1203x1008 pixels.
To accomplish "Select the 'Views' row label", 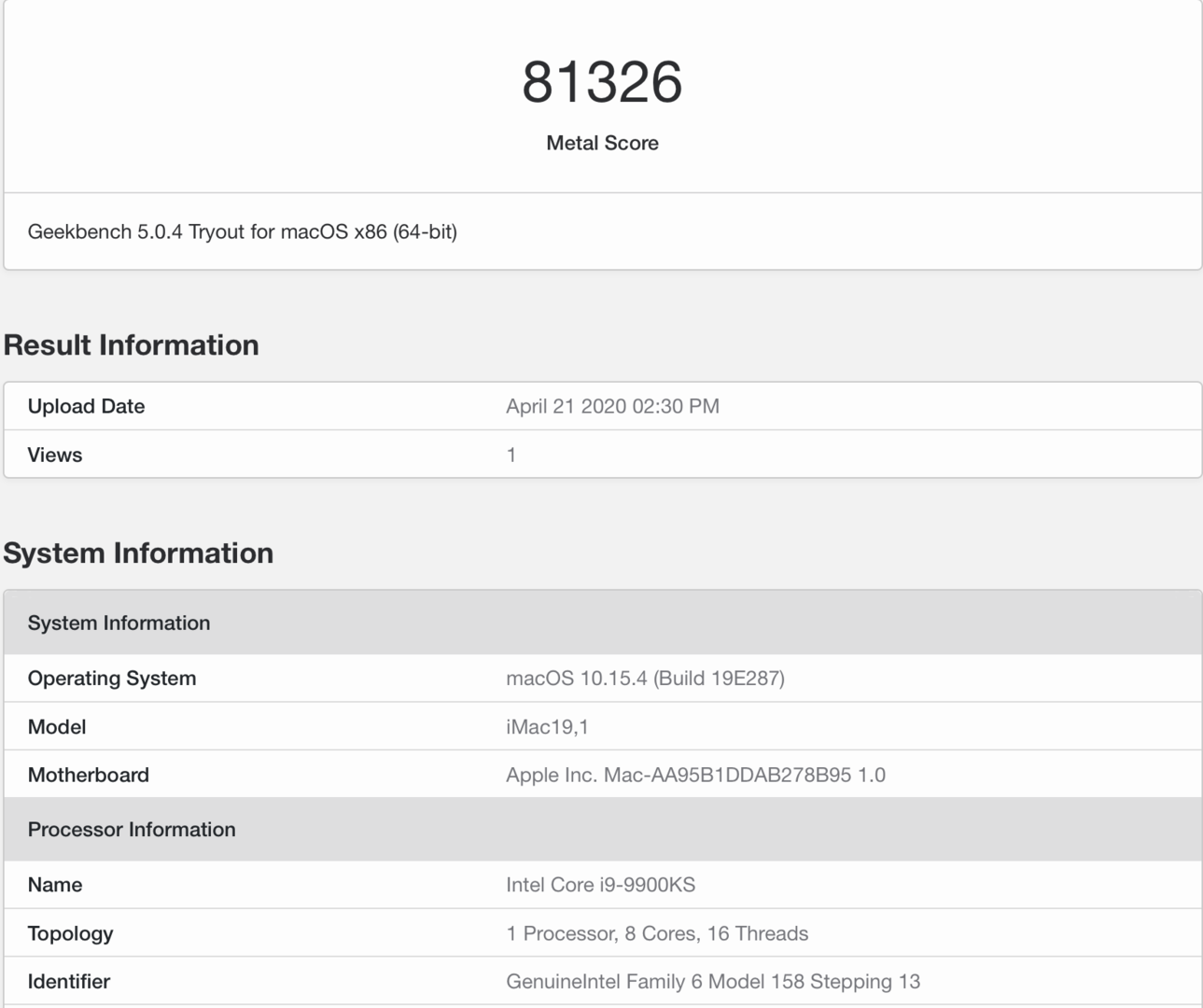I will coord(55,455).
